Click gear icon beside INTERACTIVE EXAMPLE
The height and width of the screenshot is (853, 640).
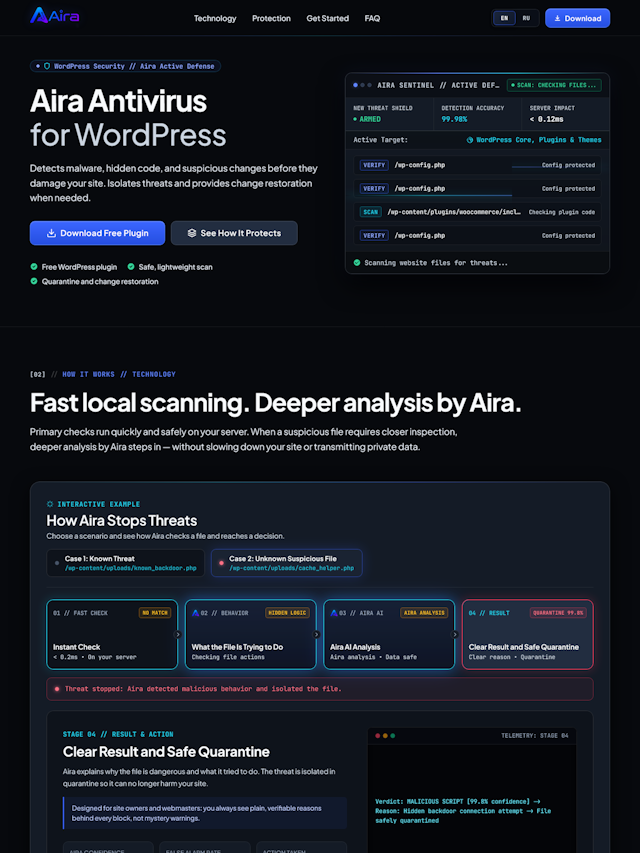[x=51, y=504]
